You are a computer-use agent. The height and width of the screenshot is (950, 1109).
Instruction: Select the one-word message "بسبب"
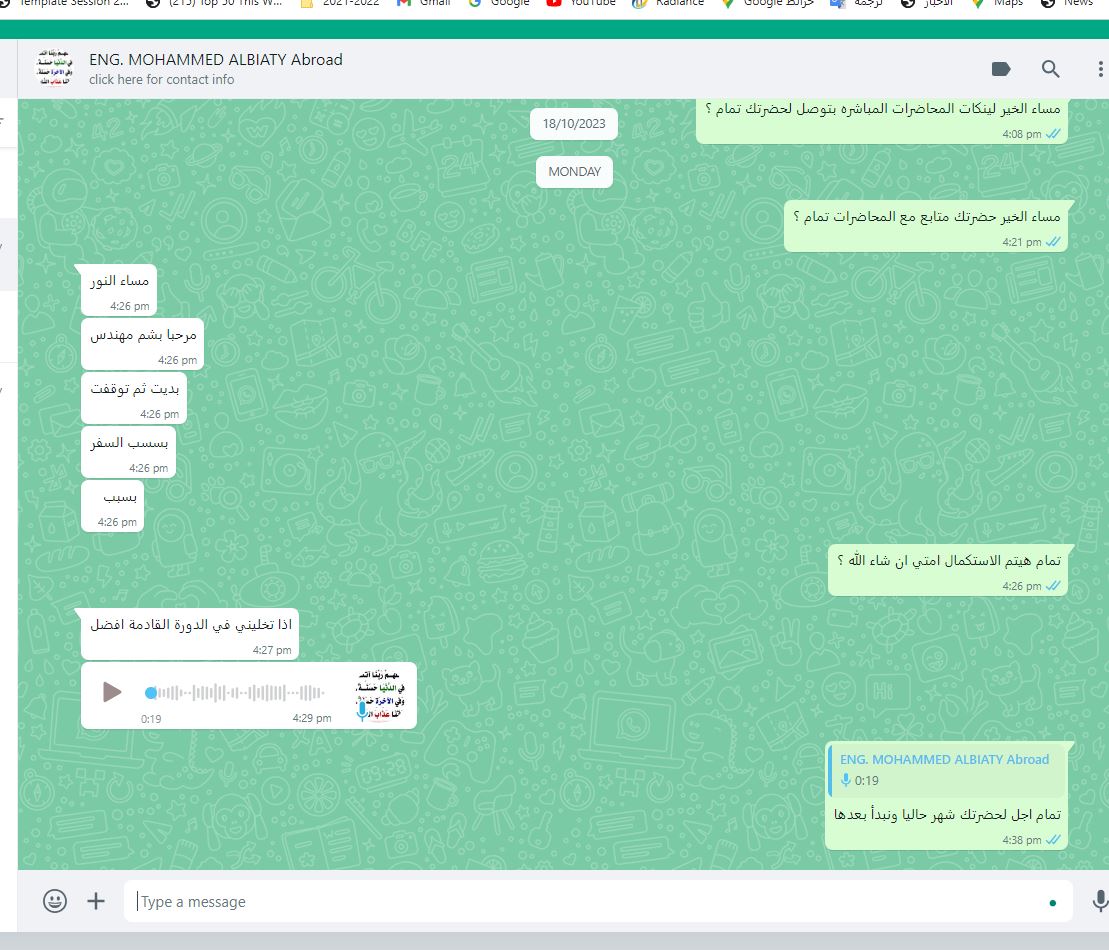pyautogui.click(x=112, y=506)
